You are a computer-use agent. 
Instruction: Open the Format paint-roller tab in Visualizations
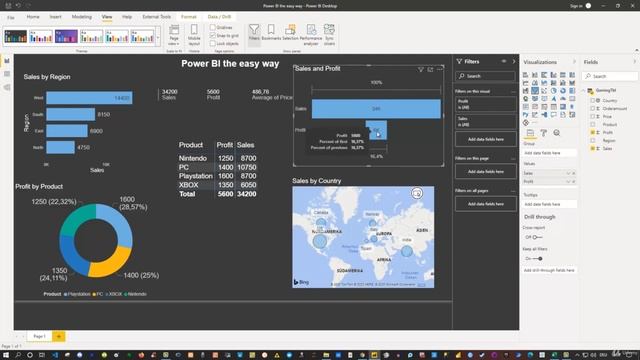point(543,133)
